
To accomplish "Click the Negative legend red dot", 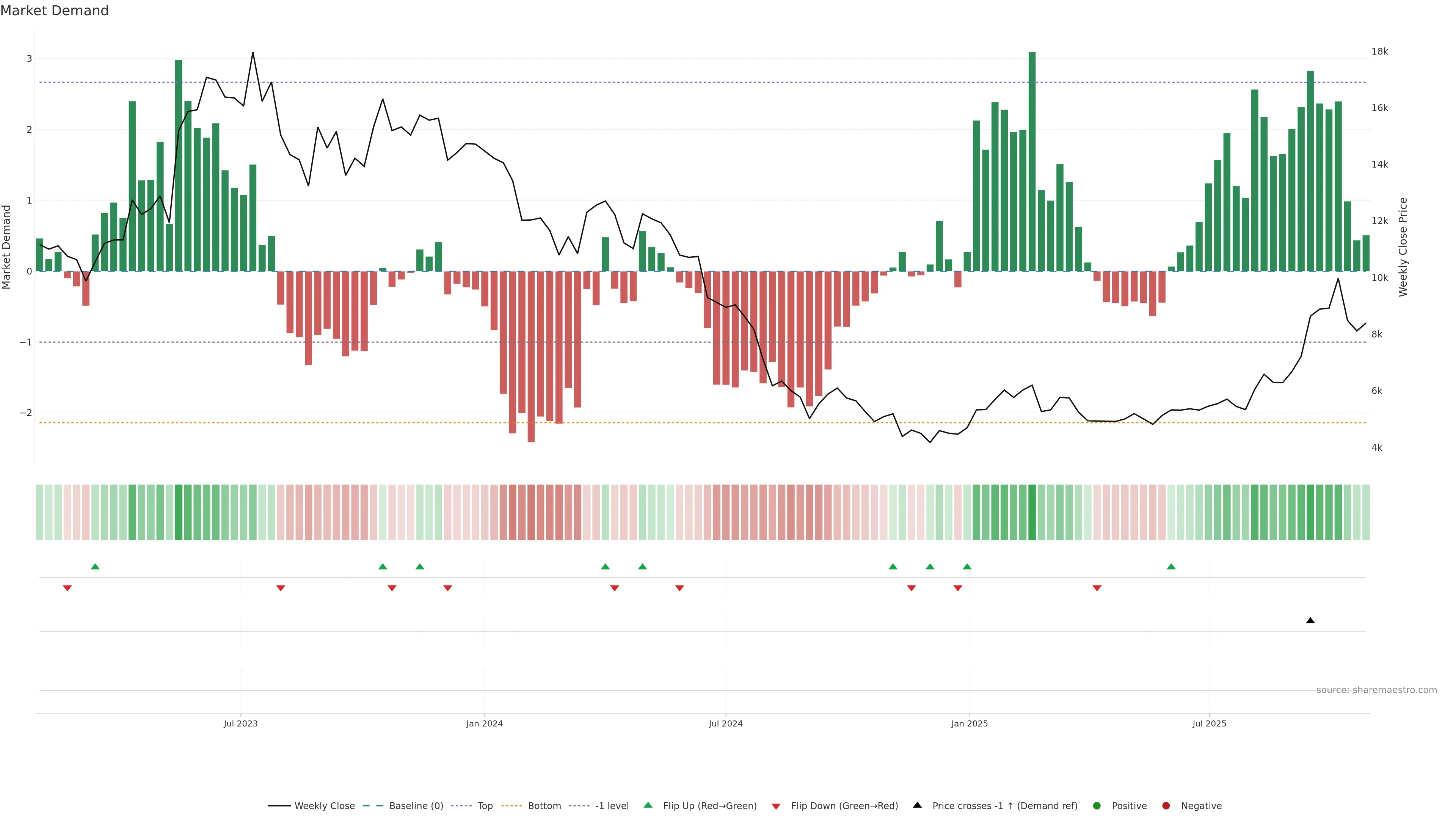I will click(x=1166, y=806).
